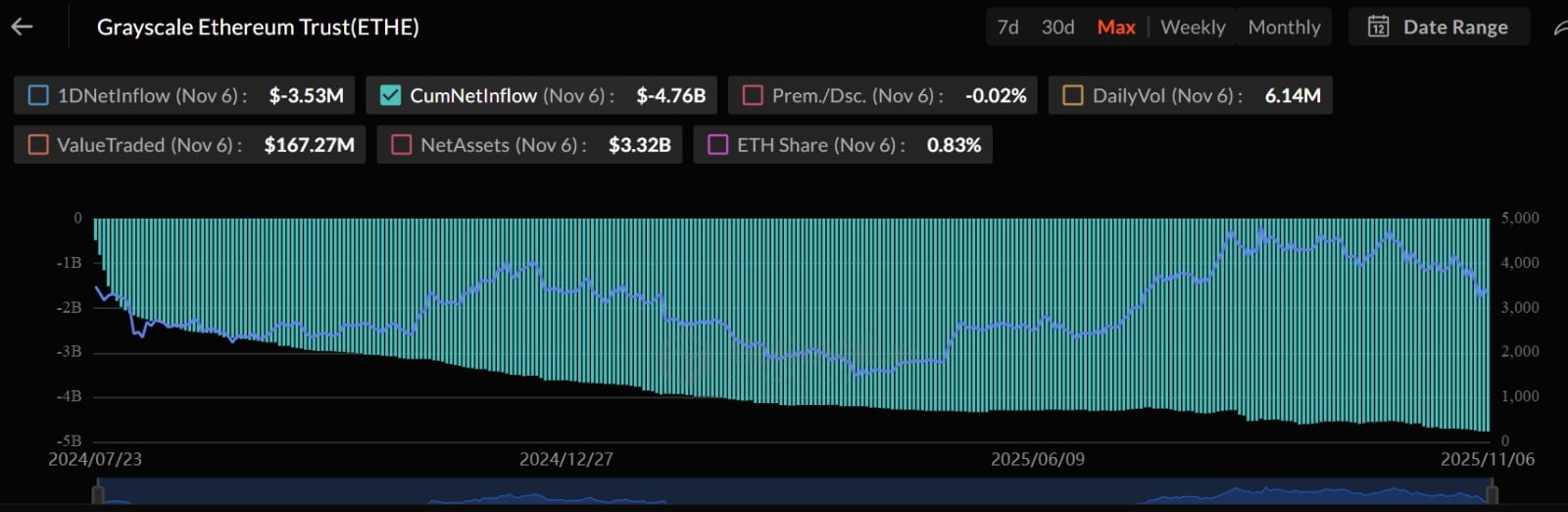Click the 2,000 right axis label
This screenshot has height=512, width=1568.
click(x=1520, y=351)
